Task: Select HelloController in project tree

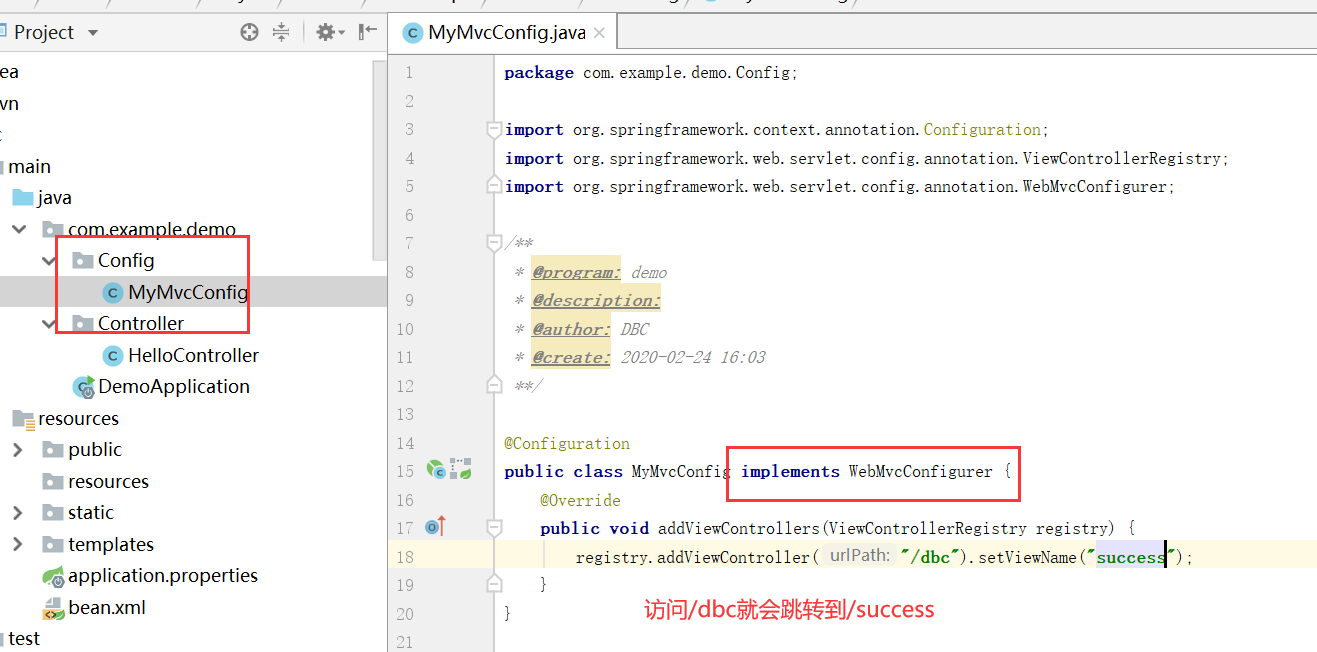Action: tap(193, 355)
